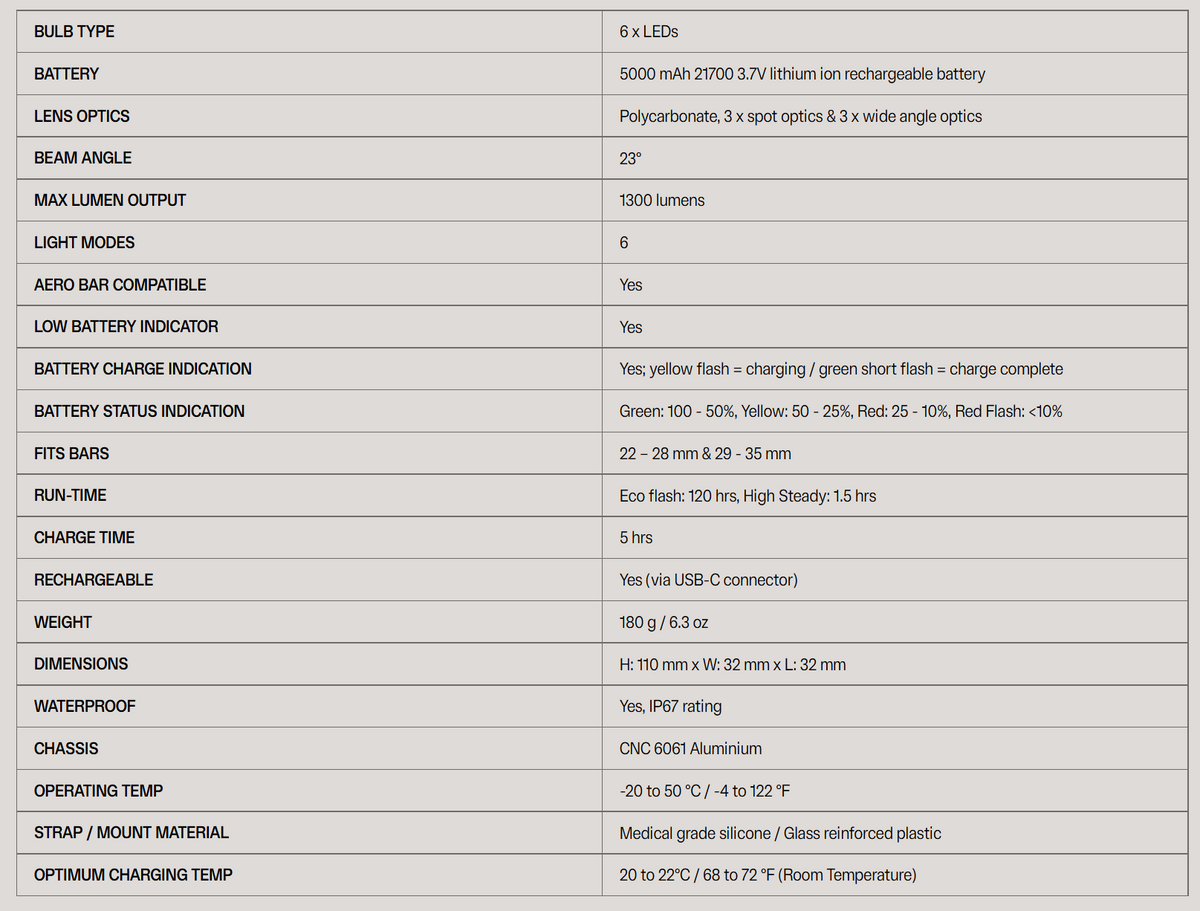This screenshot has height=911, width=1200.
Task: Click the LENS OPTICS label
Action: click(x=82, y=116)
